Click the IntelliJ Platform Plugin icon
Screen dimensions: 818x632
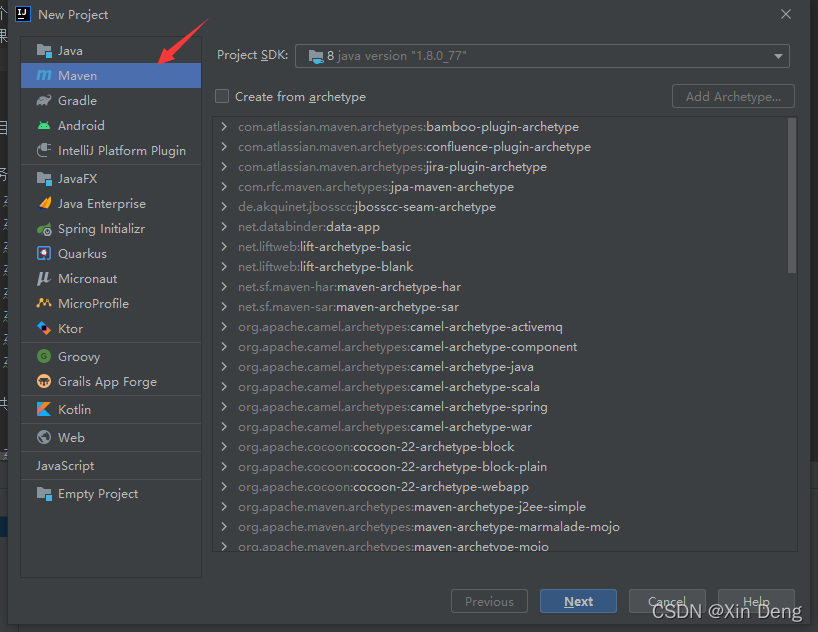click(44, 150)
